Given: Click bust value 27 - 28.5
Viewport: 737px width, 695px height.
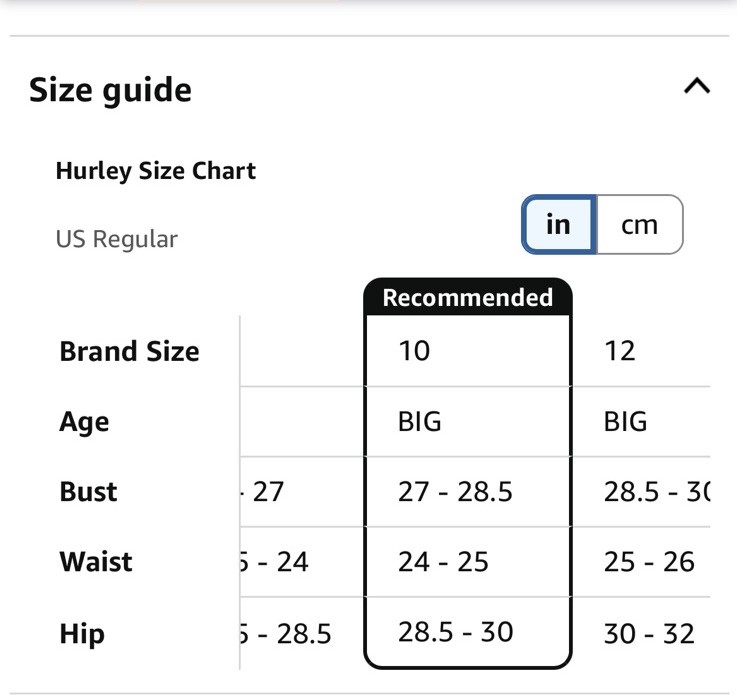Looking at the screenshot, I should pyautogui.click(x=455, y=492).
